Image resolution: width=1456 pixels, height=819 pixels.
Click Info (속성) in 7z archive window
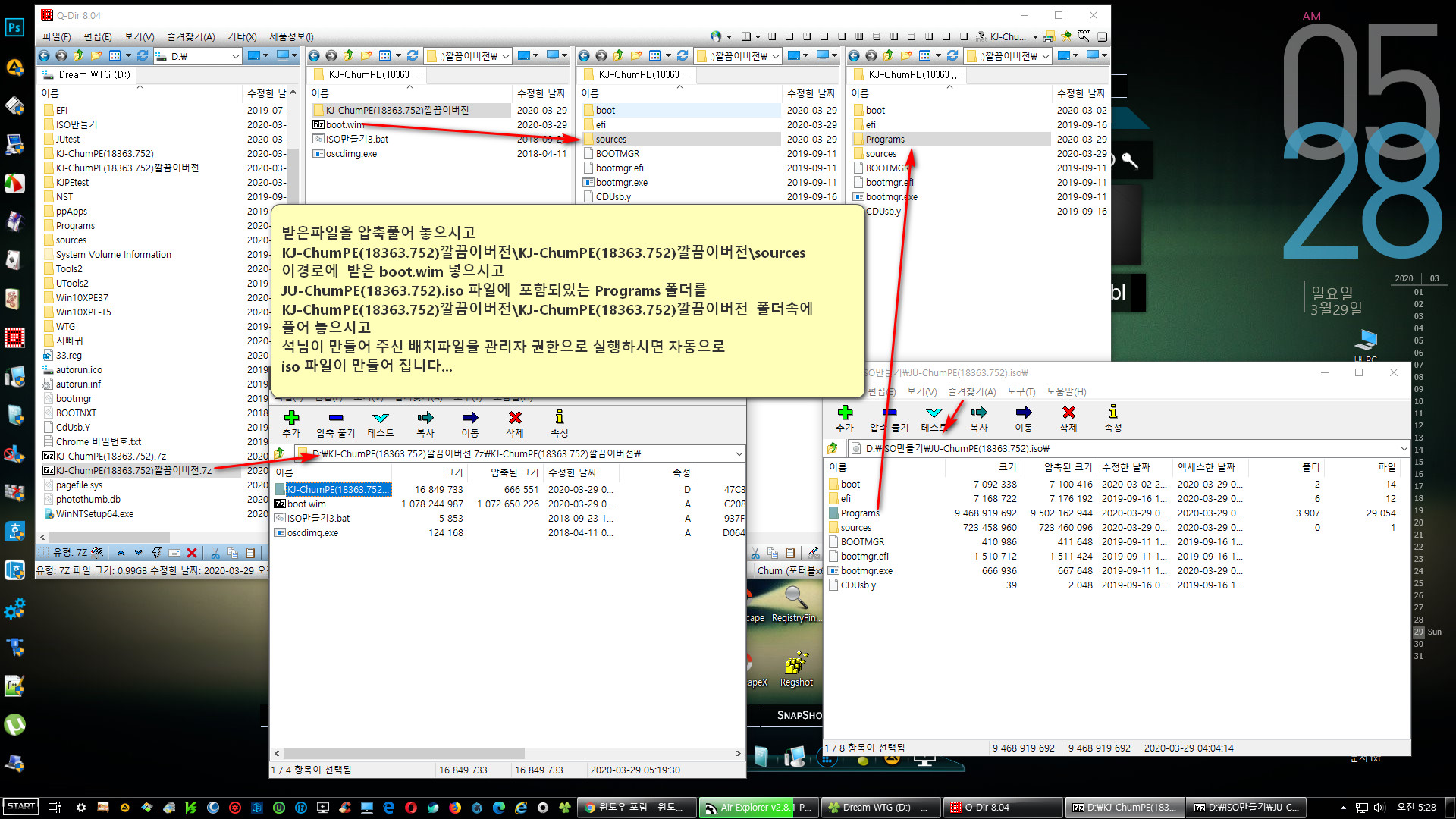point(560,423)
